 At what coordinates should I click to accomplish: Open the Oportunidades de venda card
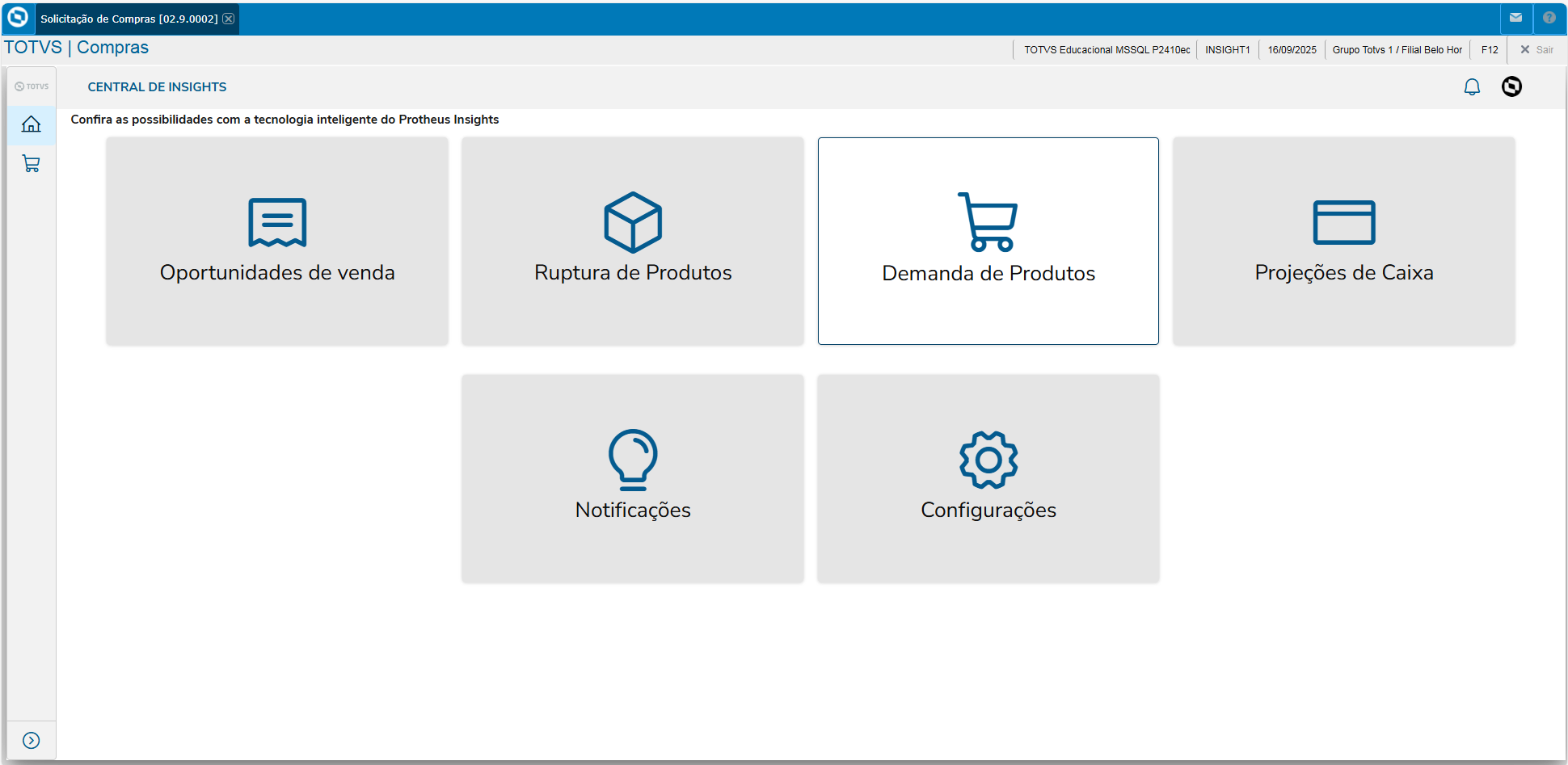pos(277,241)
